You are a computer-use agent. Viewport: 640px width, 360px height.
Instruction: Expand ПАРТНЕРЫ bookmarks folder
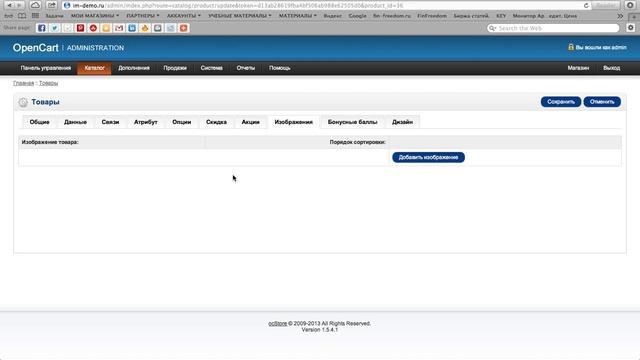[x=142, y=16]
